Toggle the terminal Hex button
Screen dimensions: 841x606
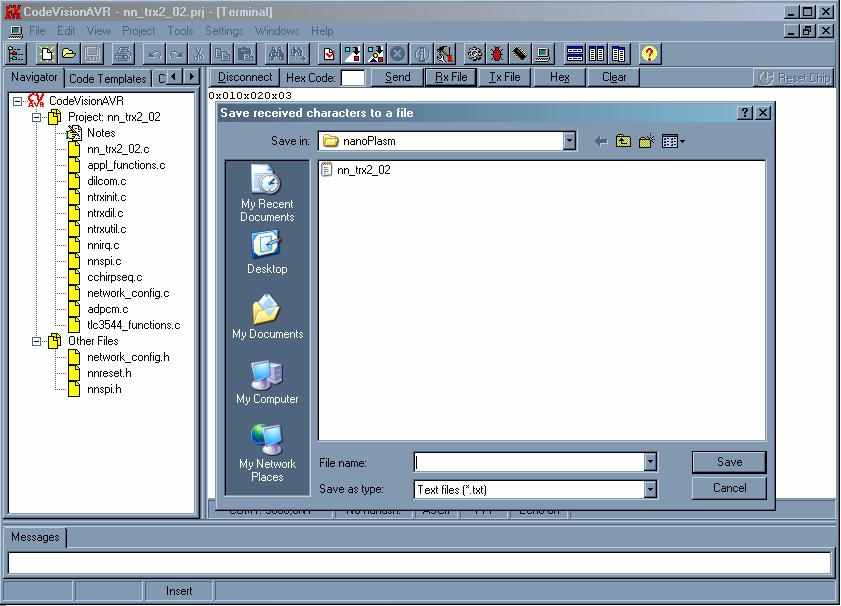[559, 77]
